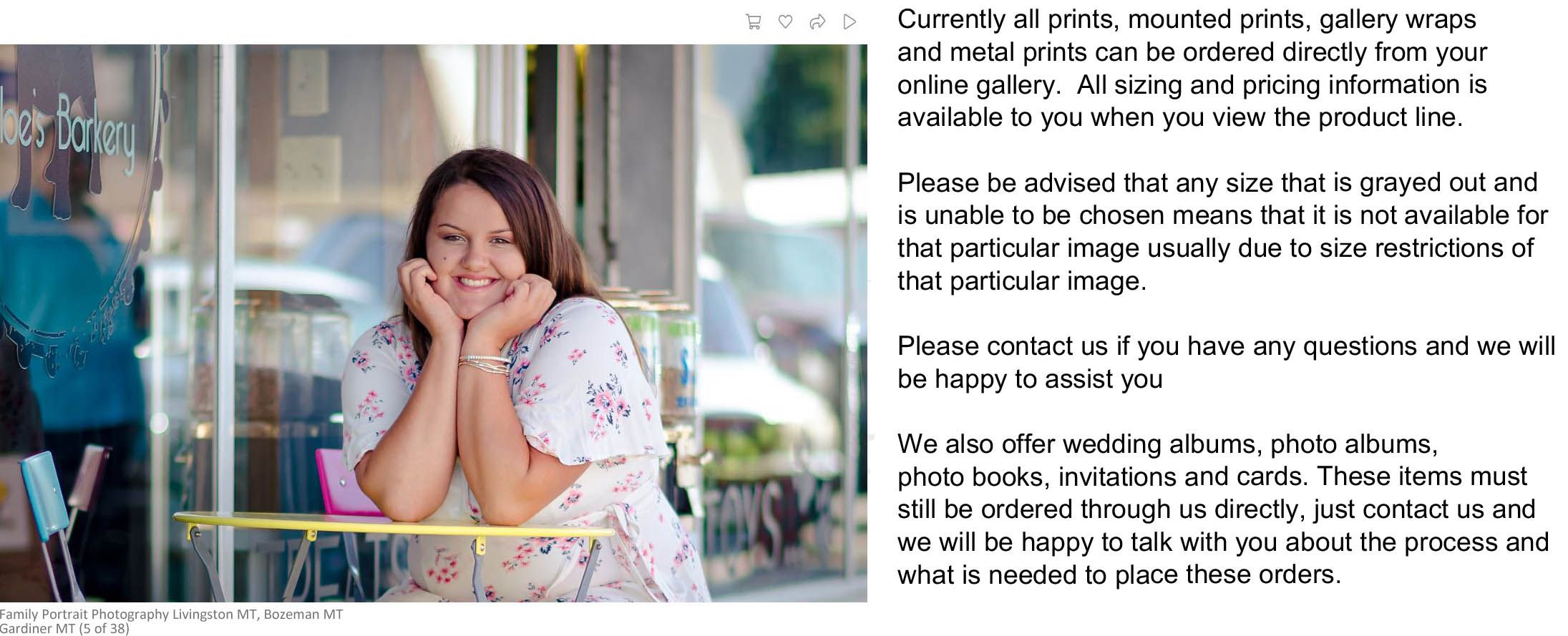The image size is (1568, 636).
Task: Start the slideshow with the play icon
Action: pos(849,22)
